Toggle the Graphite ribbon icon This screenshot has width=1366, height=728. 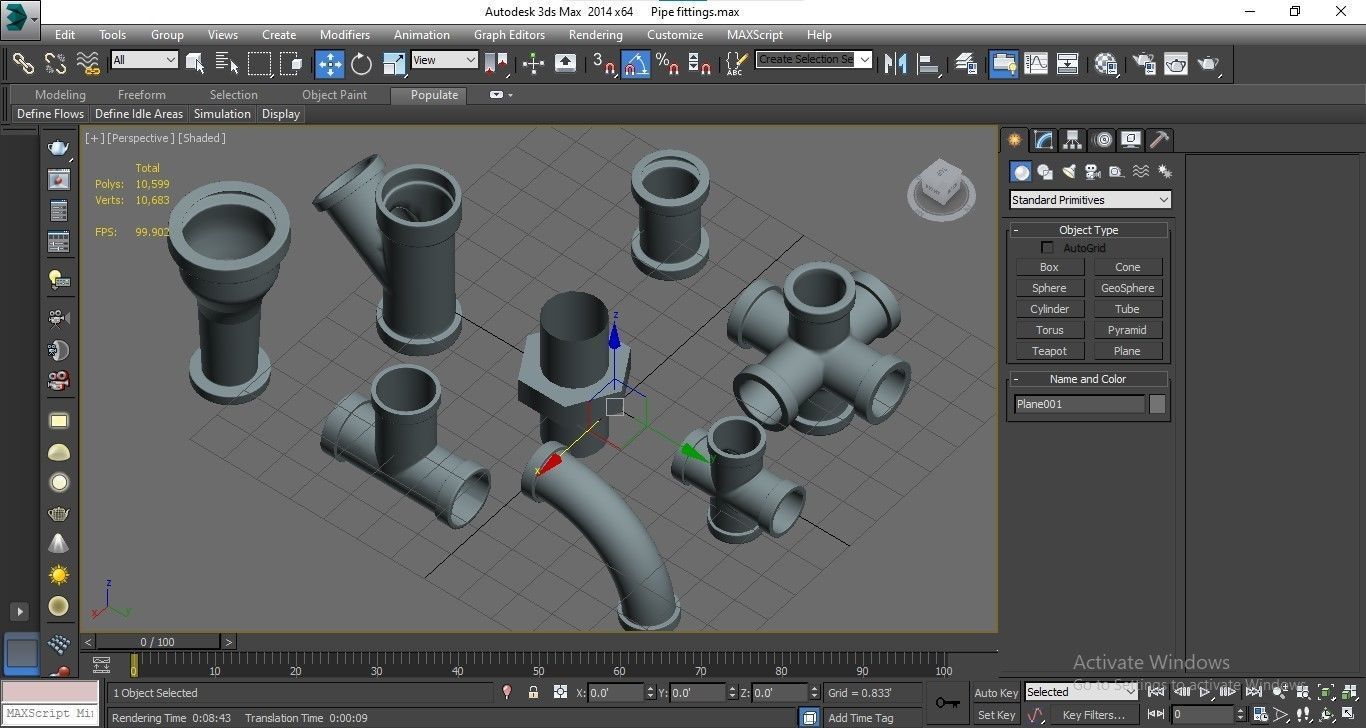(1003, 64)
